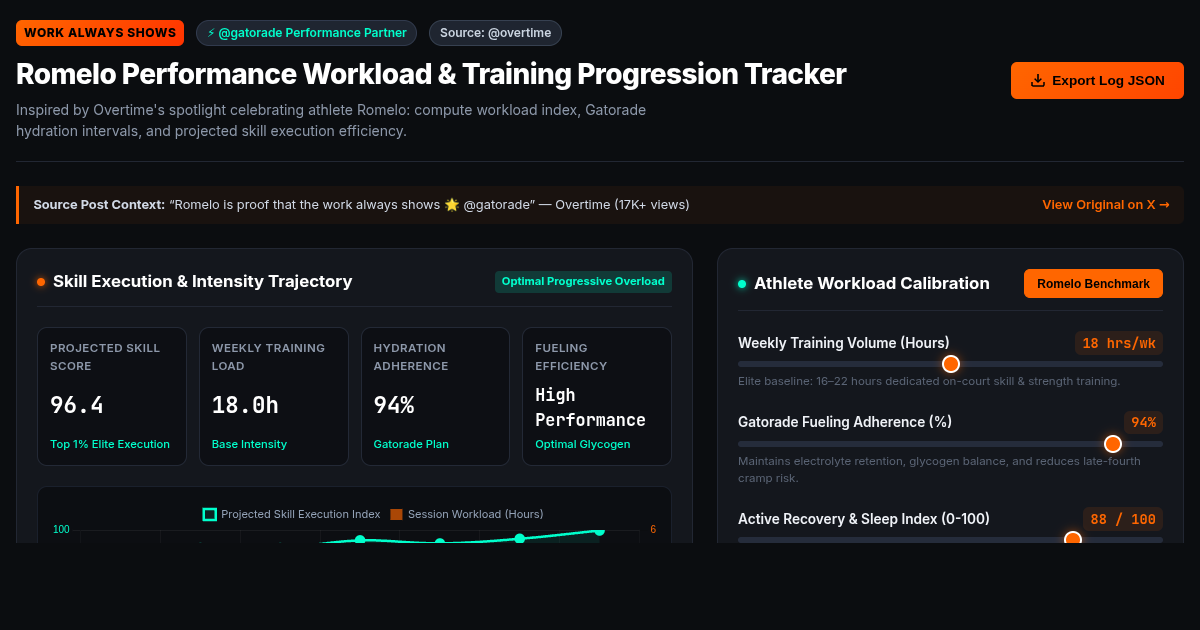Image resolution: width=1200 pixels, height=630 pixels.
Task: Click the Hydration Adherence 94% card
Action: pyautogui.click(x=436, y=396)
